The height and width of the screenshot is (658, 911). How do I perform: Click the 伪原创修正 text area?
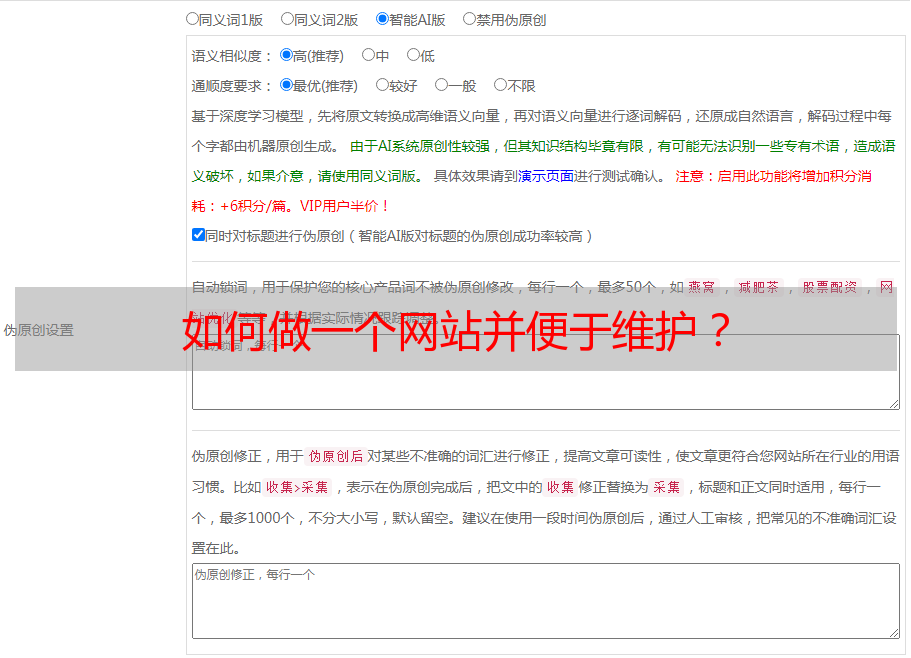(x=546, y=601)
